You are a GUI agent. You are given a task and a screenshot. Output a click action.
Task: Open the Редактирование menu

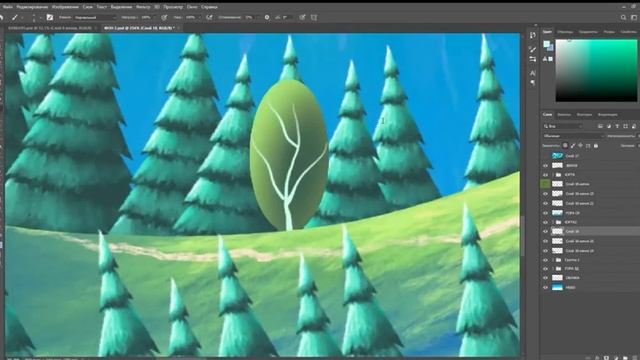32,7
